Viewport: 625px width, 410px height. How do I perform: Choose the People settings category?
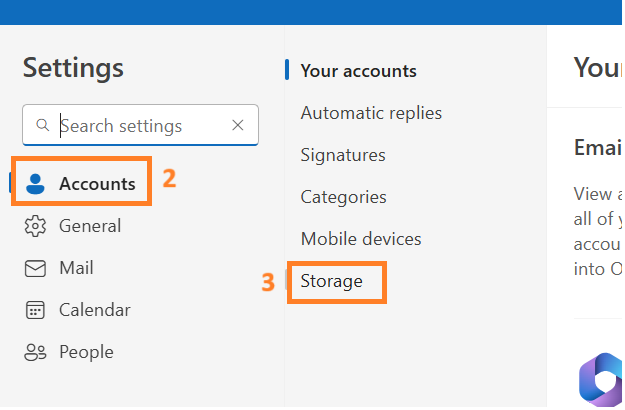69,352
